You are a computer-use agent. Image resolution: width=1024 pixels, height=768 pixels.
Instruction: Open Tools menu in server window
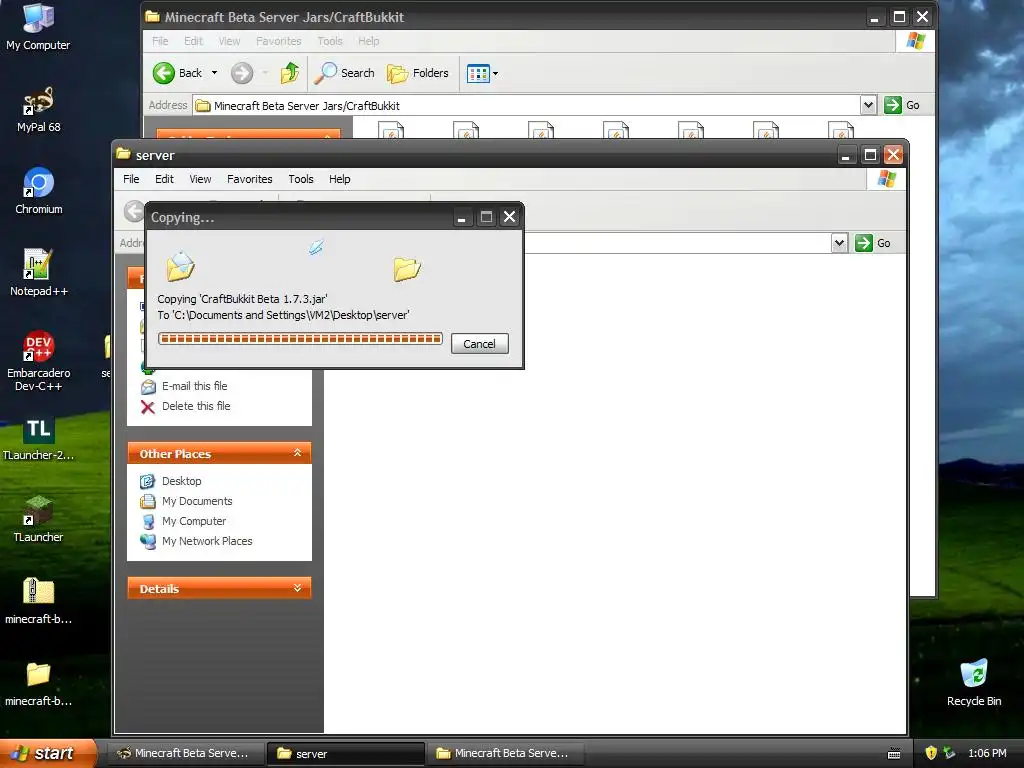(x=300, y=179)
